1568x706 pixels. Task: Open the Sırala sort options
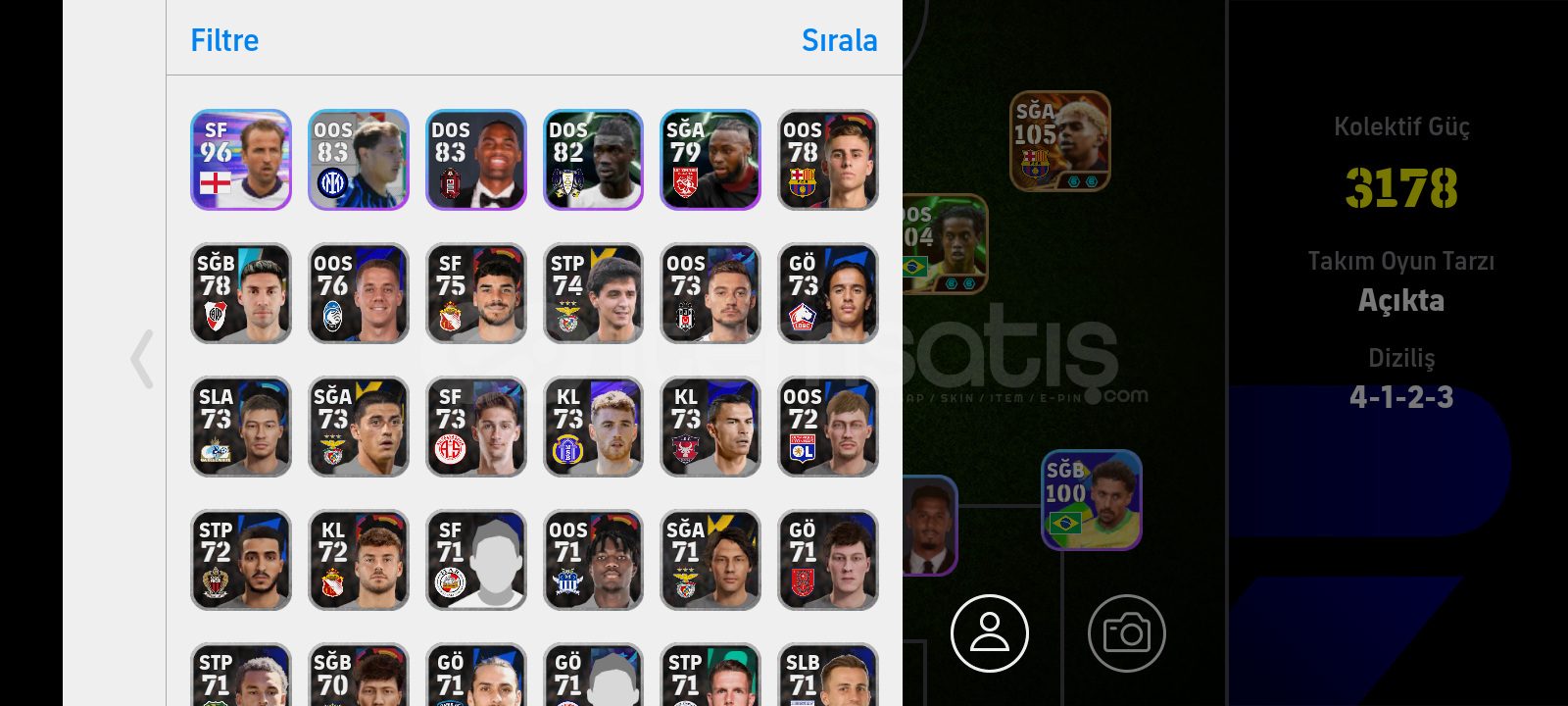click(x=839, y=40)
